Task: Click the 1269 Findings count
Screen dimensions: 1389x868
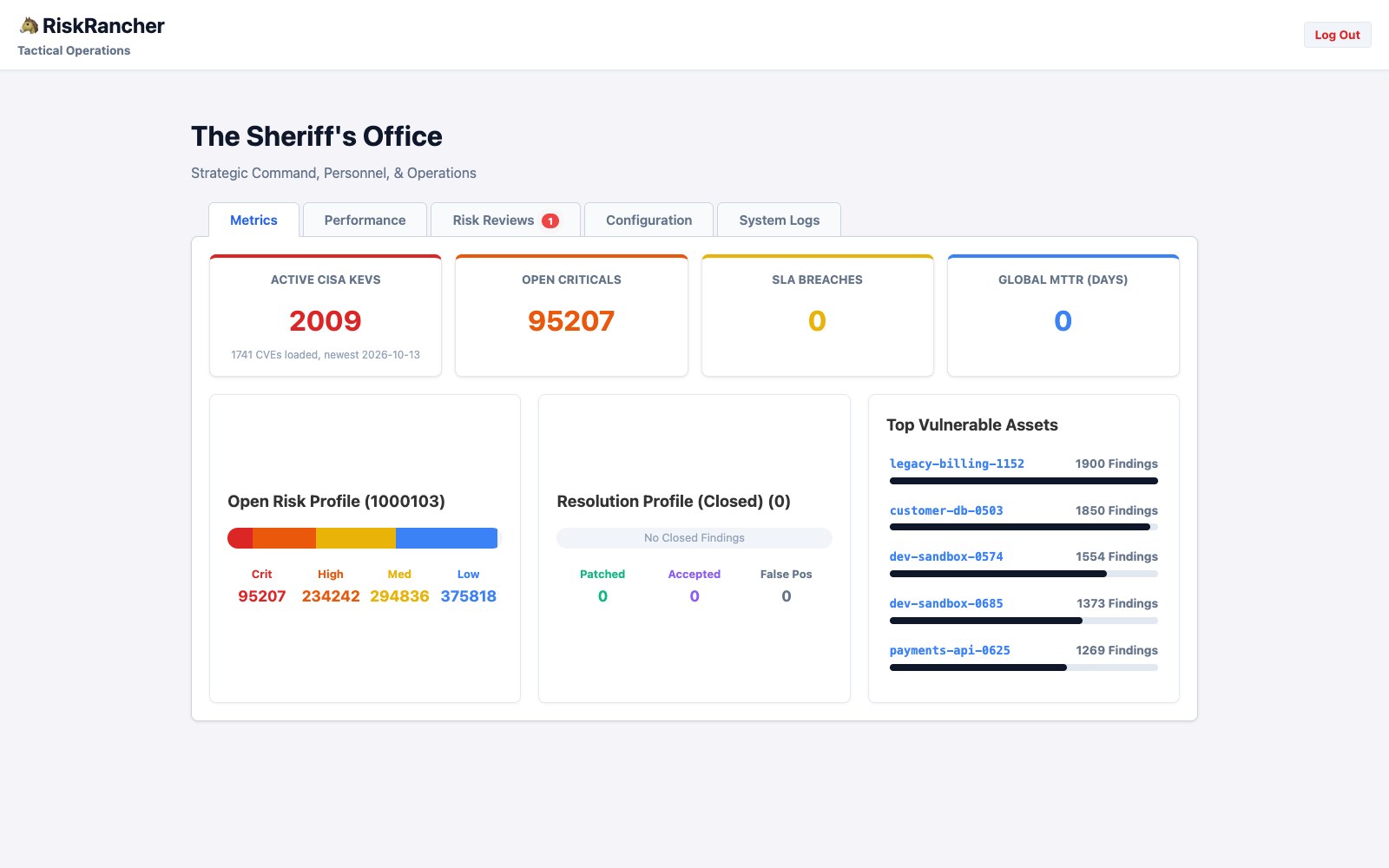Action: click(1116, 650)
